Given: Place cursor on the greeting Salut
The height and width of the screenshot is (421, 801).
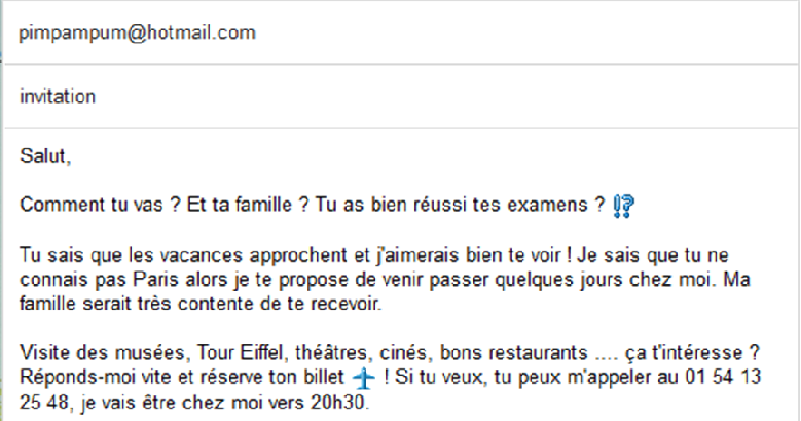Looking at the screenshot, I should 43,156.
